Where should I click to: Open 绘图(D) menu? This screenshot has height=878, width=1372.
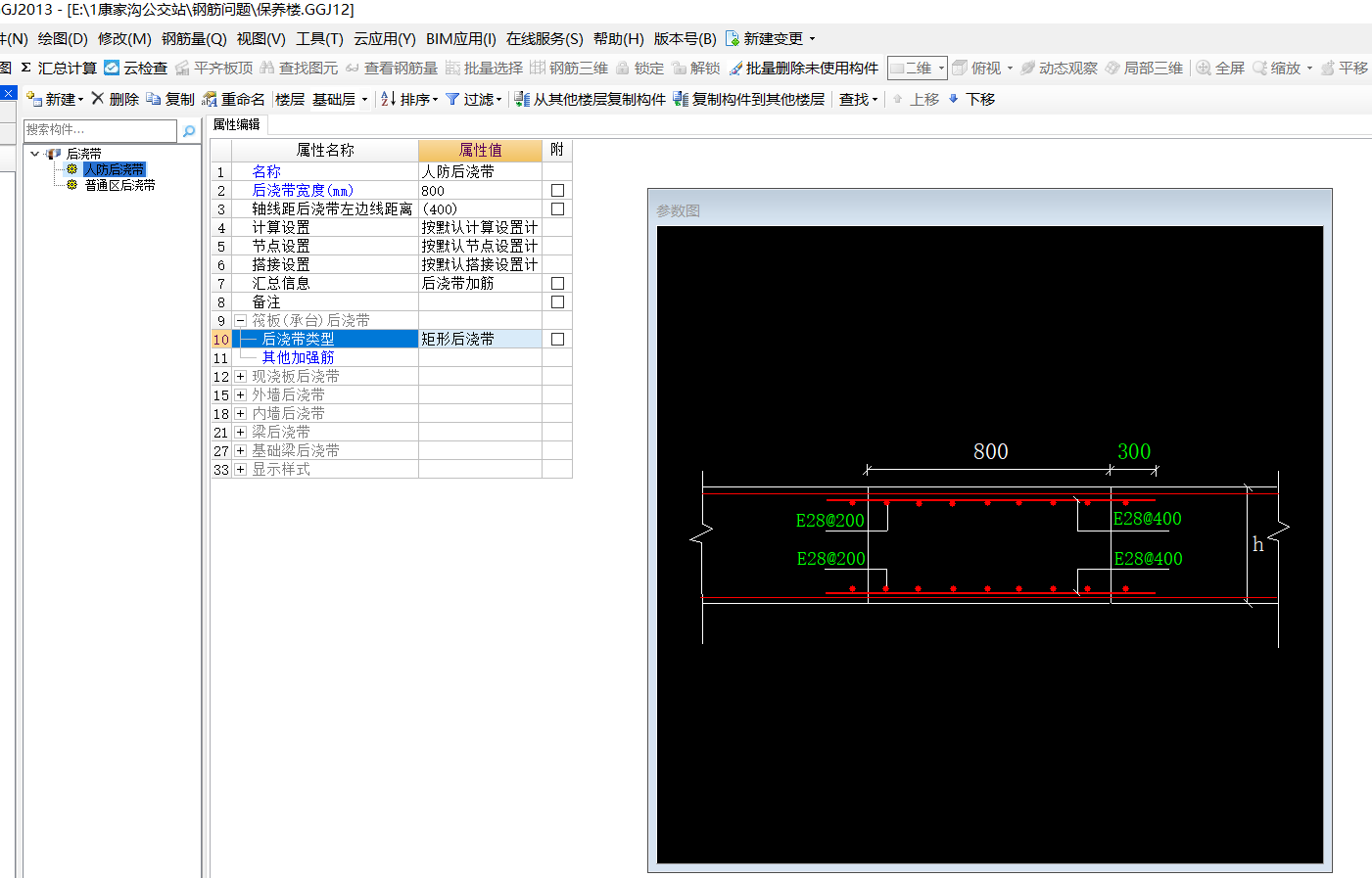[x=63, y=38]
